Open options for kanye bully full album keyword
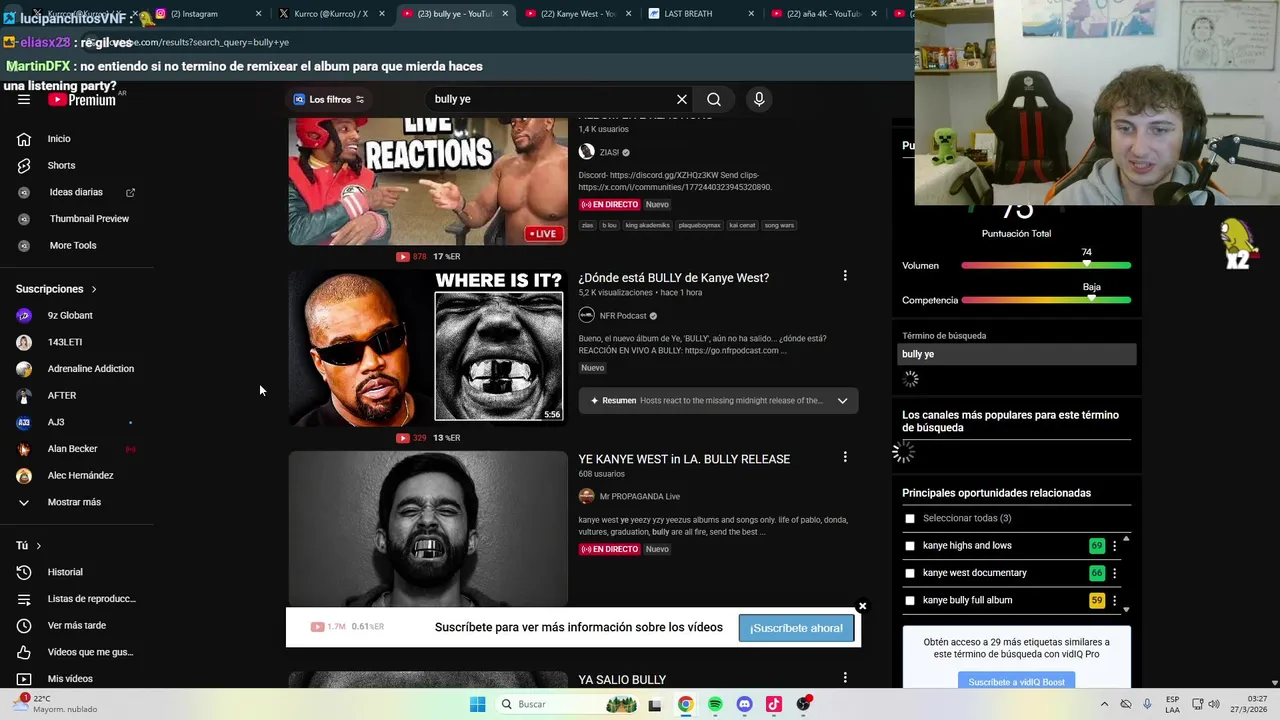Screen dimensions: 1280x720 click(x=1114, y=601)
